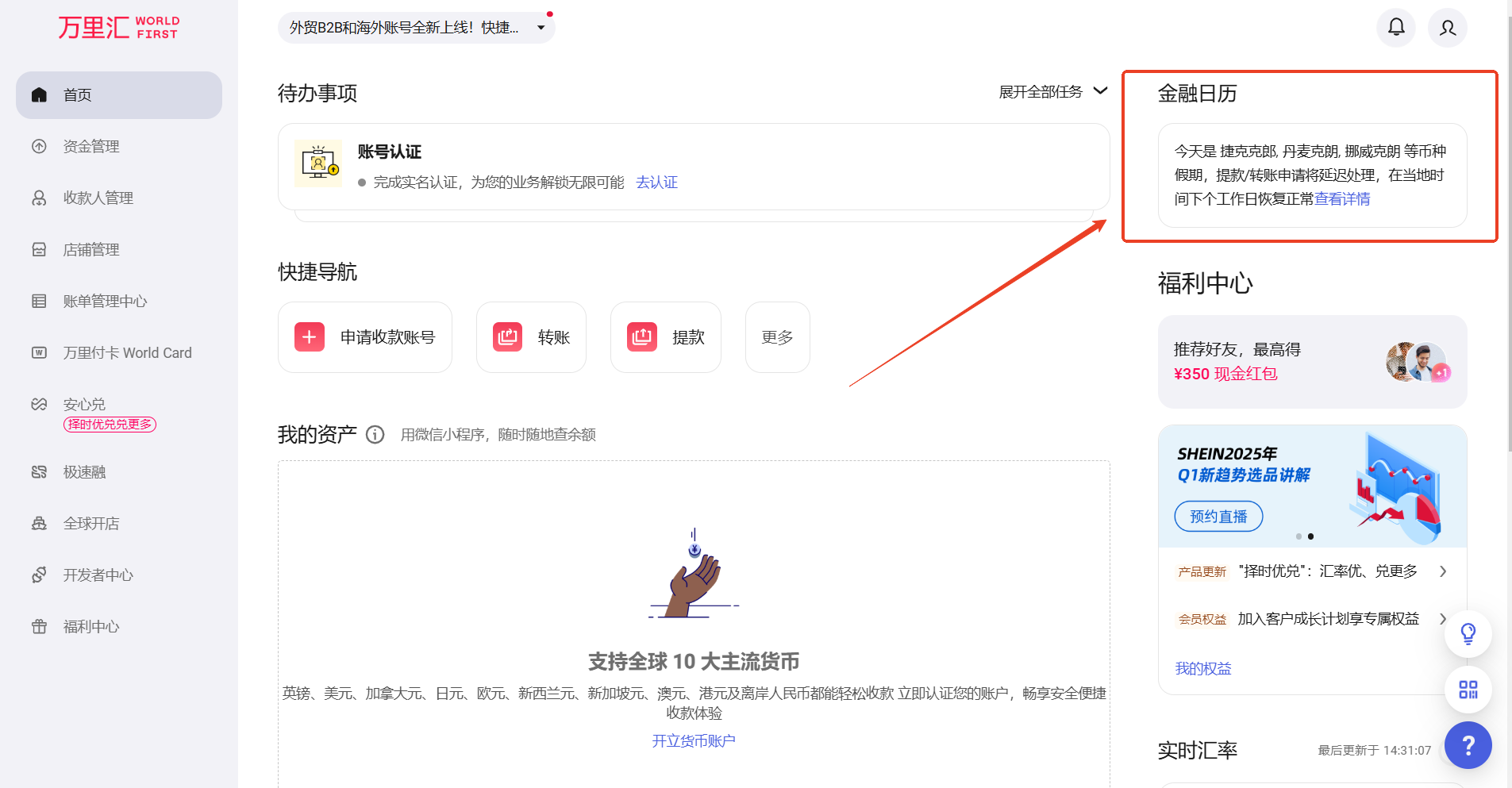The height and width of the screenshot is (788, 1512).
Task: Click the 去认证 link
Action: click(x=656, y=183)
